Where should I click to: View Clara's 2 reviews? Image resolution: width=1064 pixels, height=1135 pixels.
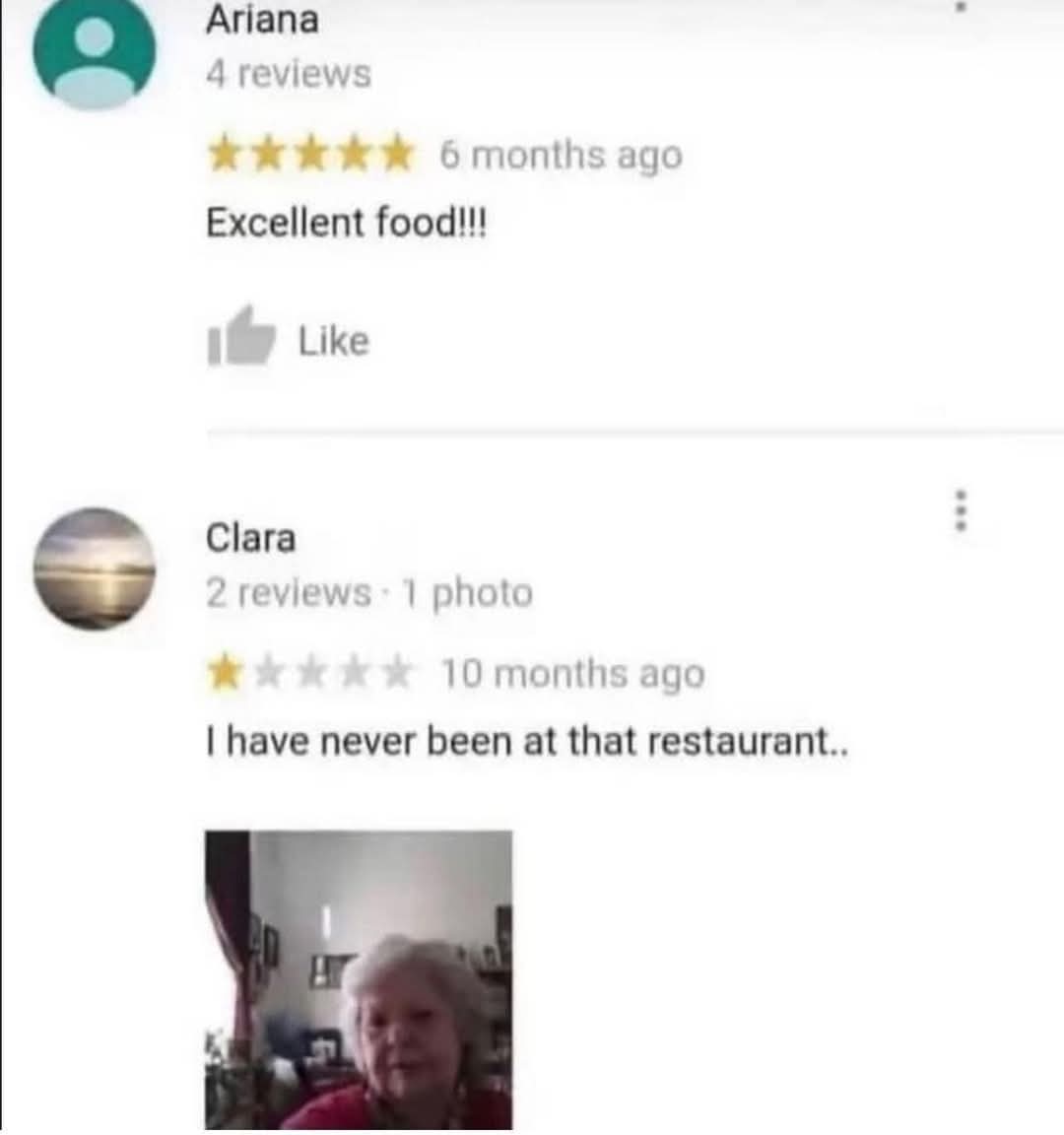tap(288, 593)
